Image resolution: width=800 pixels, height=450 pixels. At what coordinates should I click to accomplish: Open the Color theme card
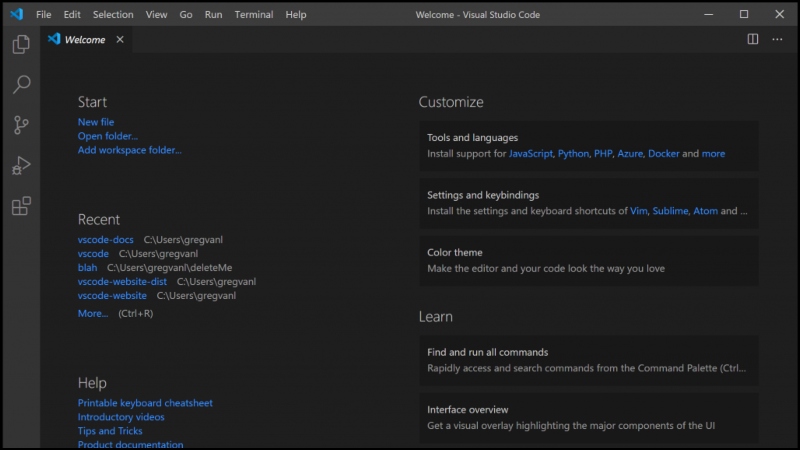(589, 261)
